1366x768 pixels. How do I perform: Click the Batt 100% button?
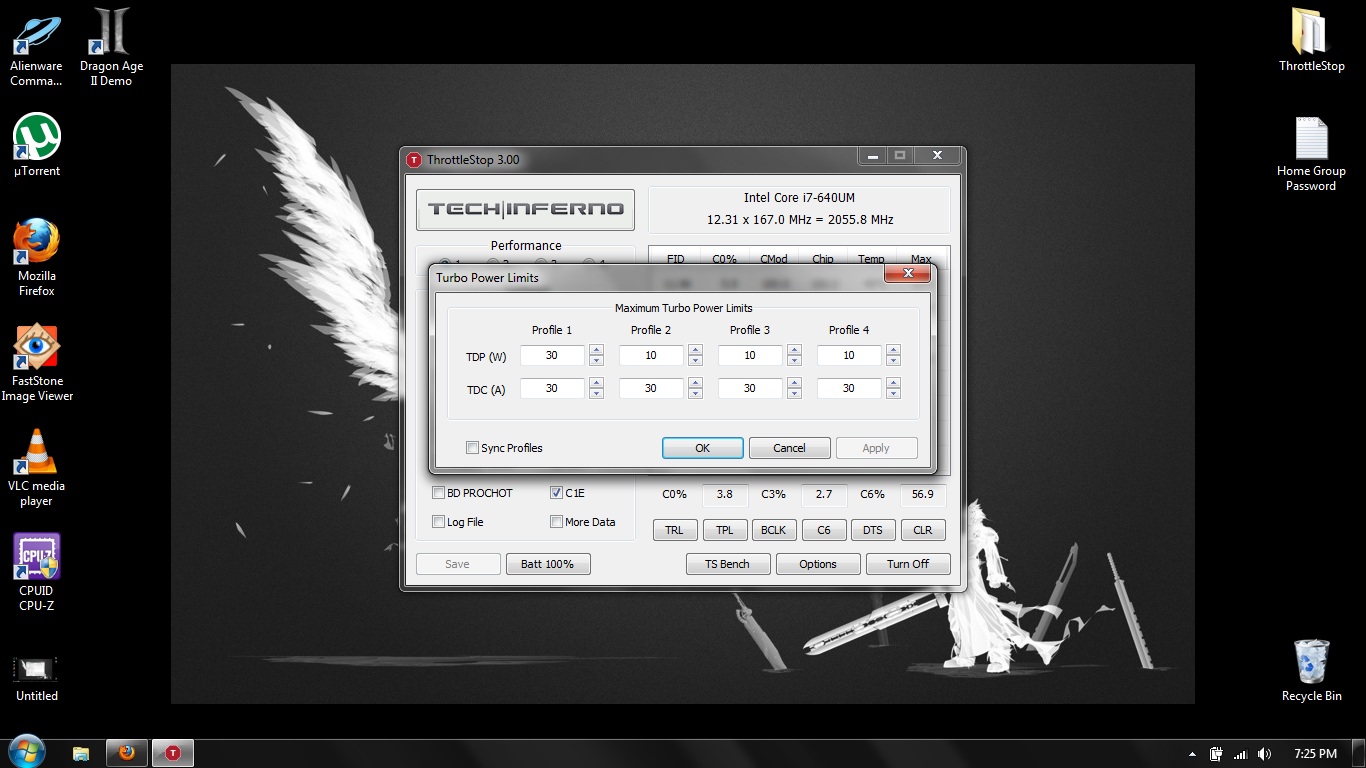coord(548,564)
